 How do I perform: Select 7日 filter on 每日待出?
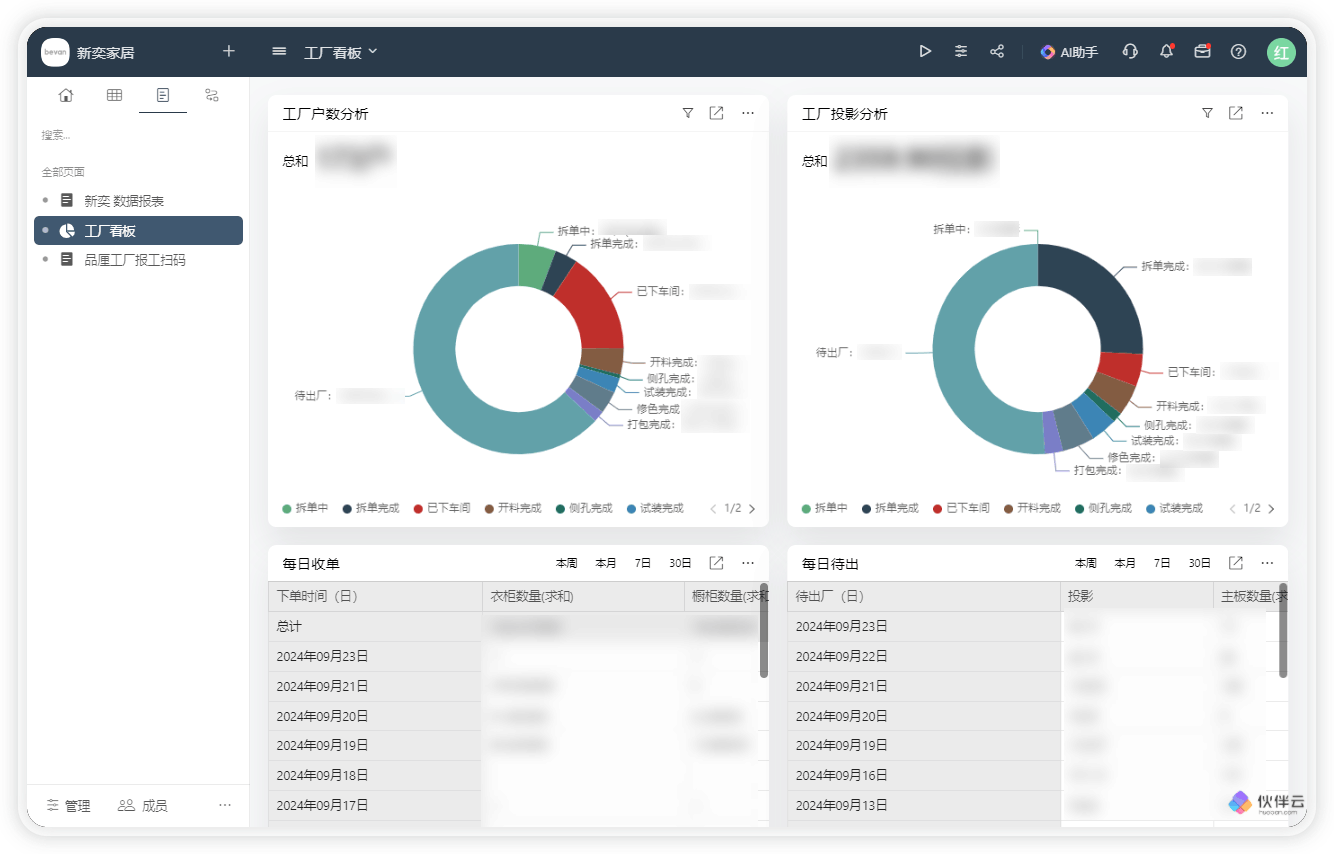pyautogui.click(x=1162, y=563)
